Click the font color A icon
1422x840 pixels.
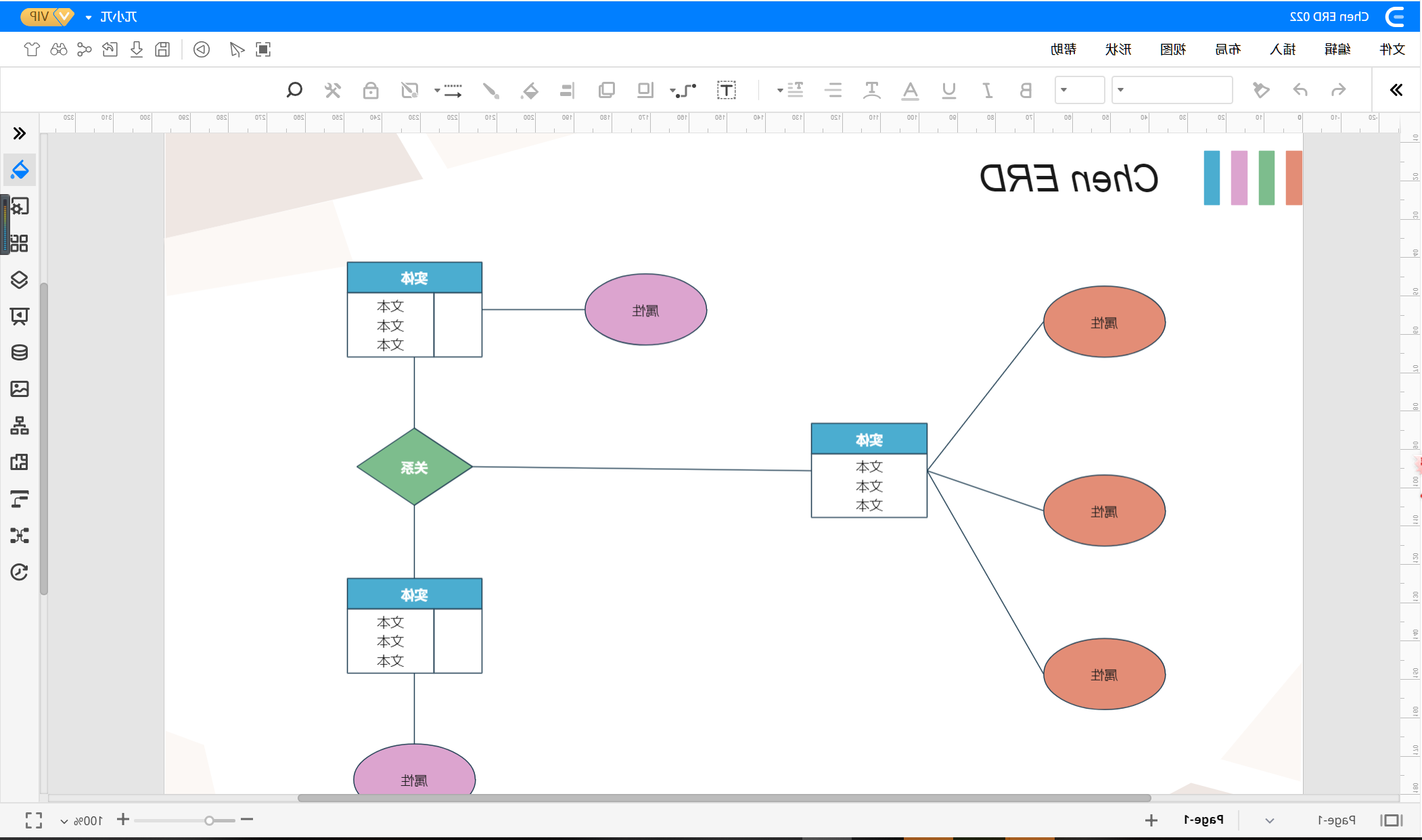tap(911, 91)
